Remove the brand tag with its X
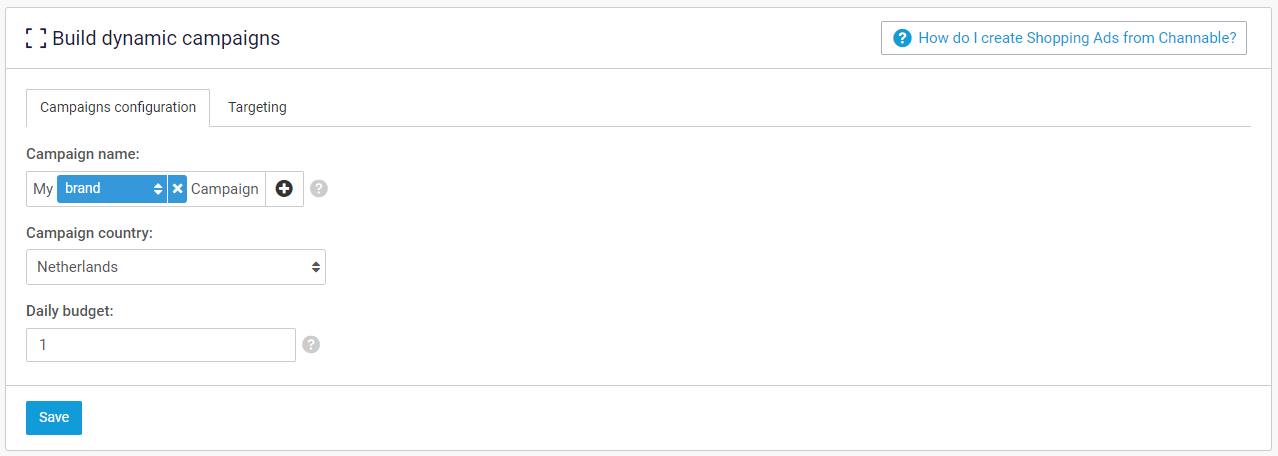 pyautogui.click(x=177, y=188)
